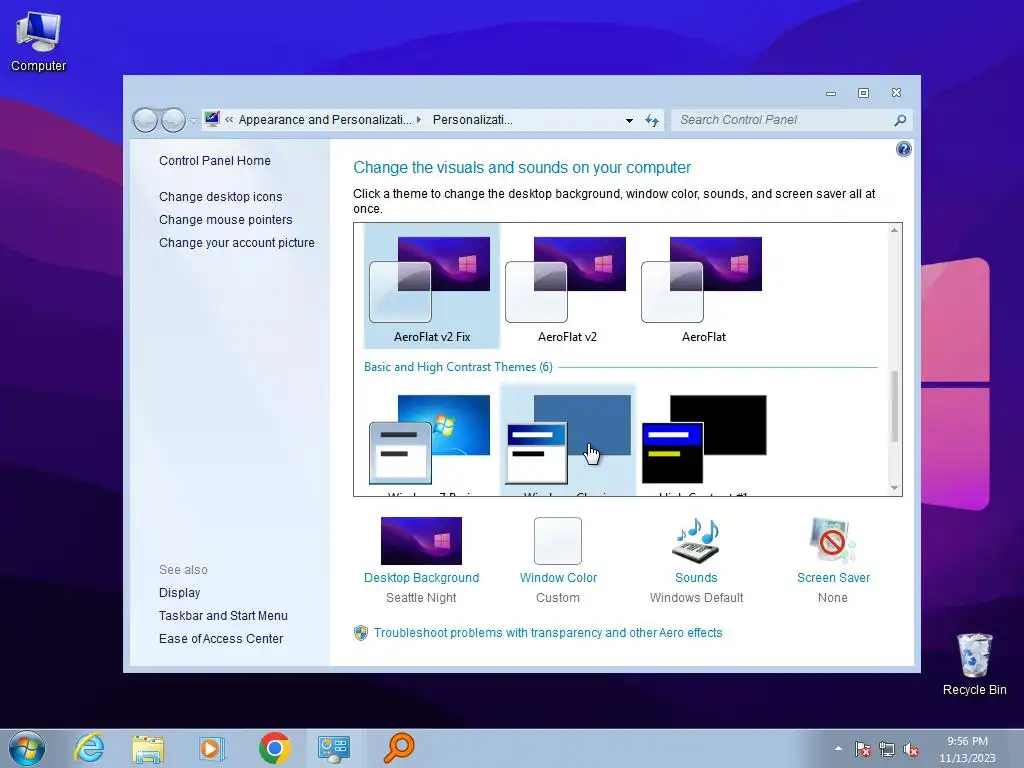Maximize the Personalization window

[863, 93]
